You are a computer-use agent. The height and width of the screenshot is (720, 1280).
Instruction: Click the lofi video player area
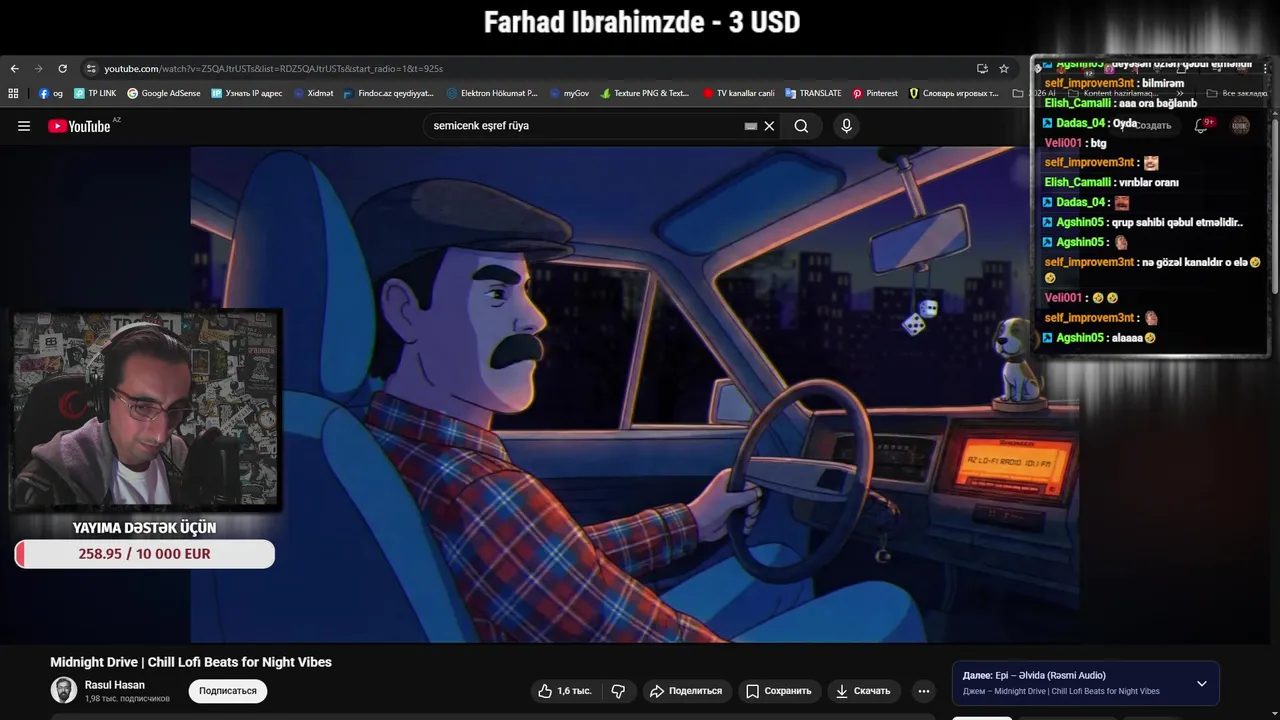[x=634, y=395]
